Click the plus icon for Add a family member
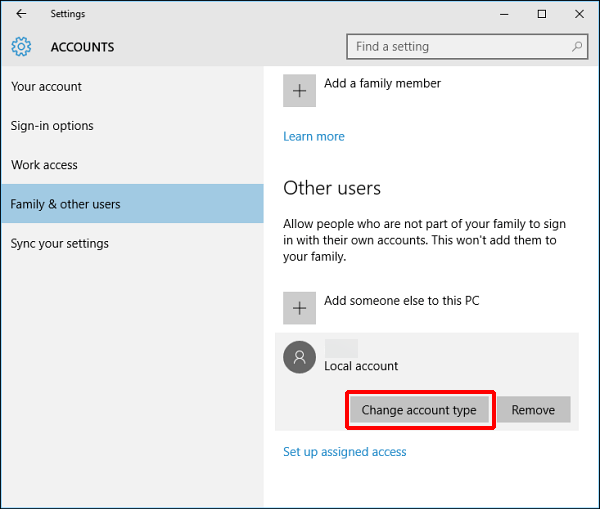This screenshot has width=600, height=509. [300, 89]
